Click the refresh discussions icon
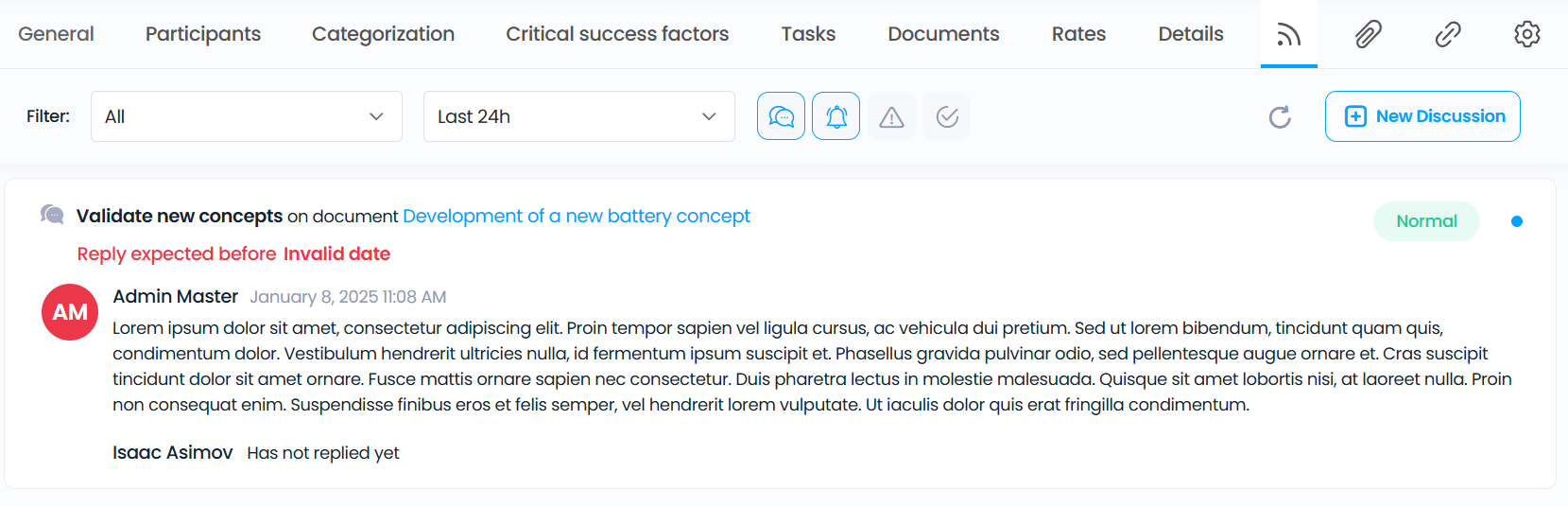Screen dimensions: 1568x507 point(1280,116)
